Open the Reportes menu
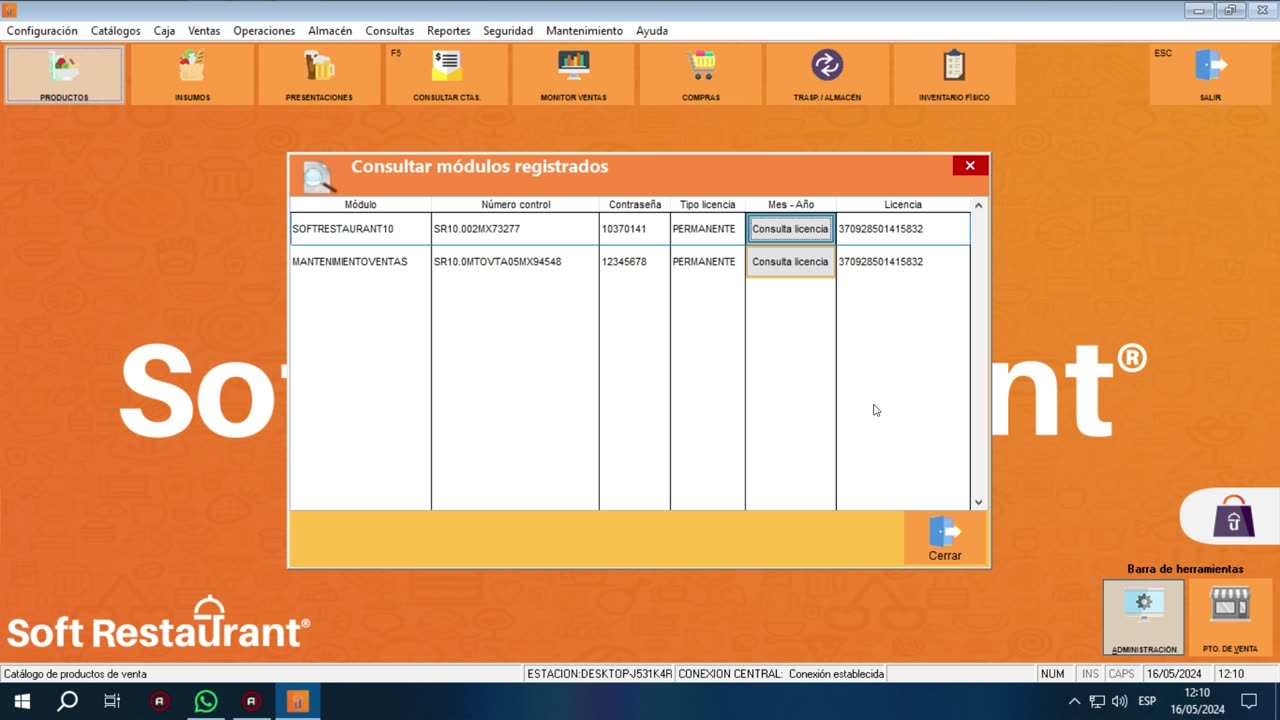Image resolution: width=1280 pixels, height=720 pixels. point(449,31)
